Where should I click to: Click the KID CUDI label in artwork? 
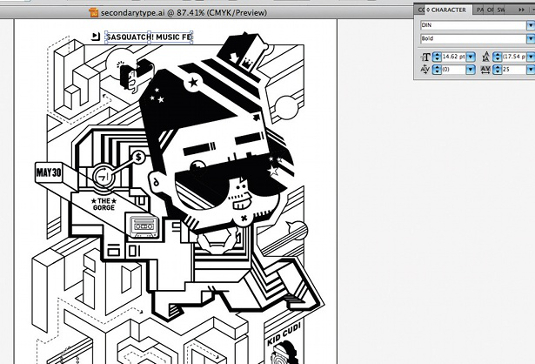coord(284,334)
